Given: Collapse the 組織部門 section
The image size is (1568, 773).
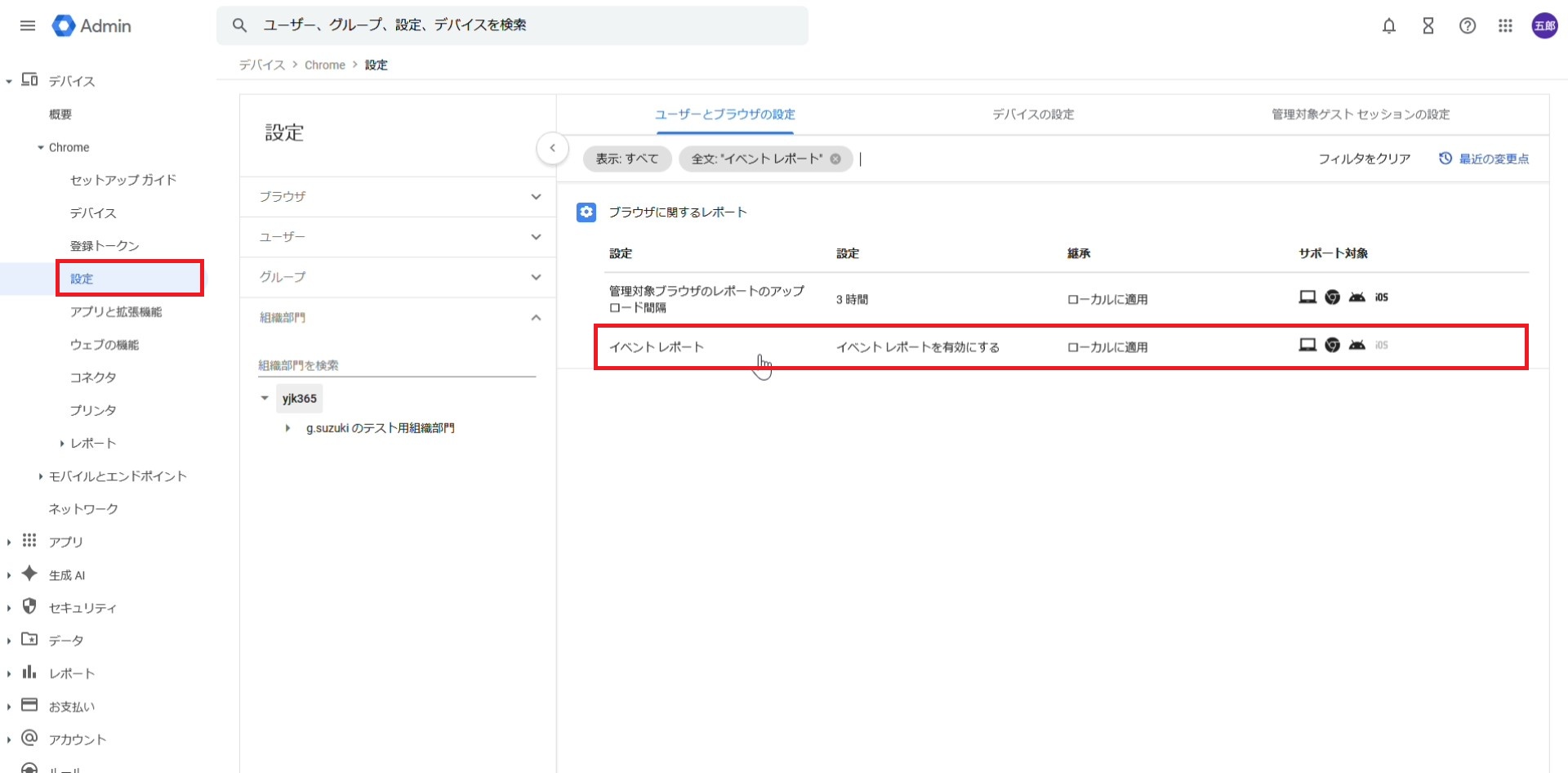Looking at the screenshot, I should [x=535, y=318].
